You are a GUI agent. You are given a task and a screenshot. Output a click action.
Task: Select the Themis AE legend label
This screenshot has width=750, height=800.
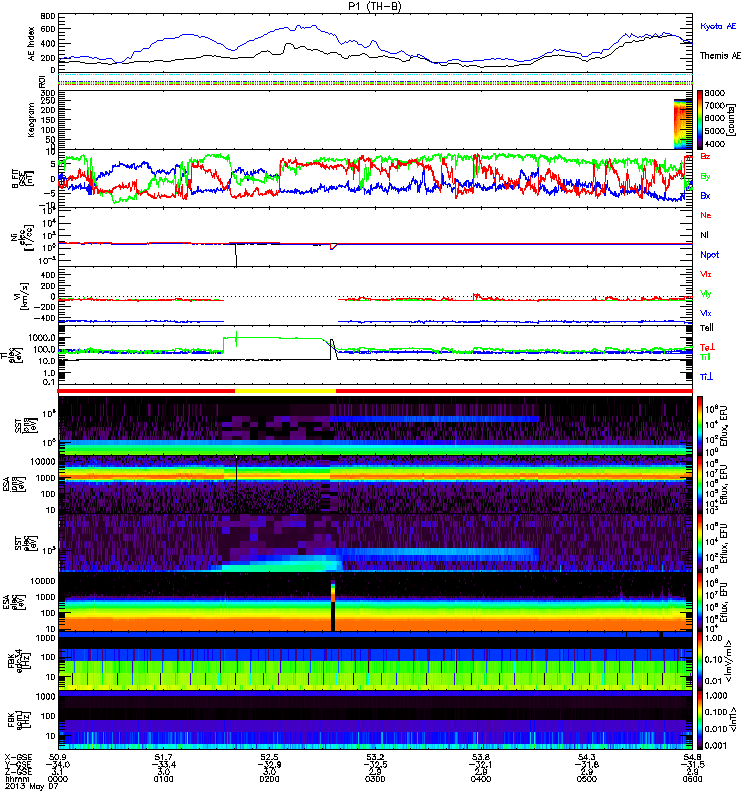(x=720, y=56)
